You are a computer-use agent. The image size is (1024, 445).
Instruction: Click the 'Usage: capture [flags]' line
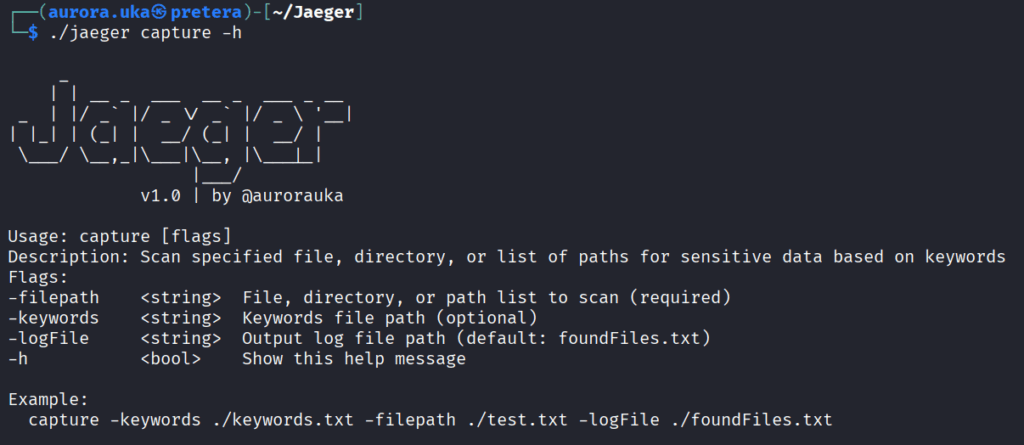coord(120,237)
